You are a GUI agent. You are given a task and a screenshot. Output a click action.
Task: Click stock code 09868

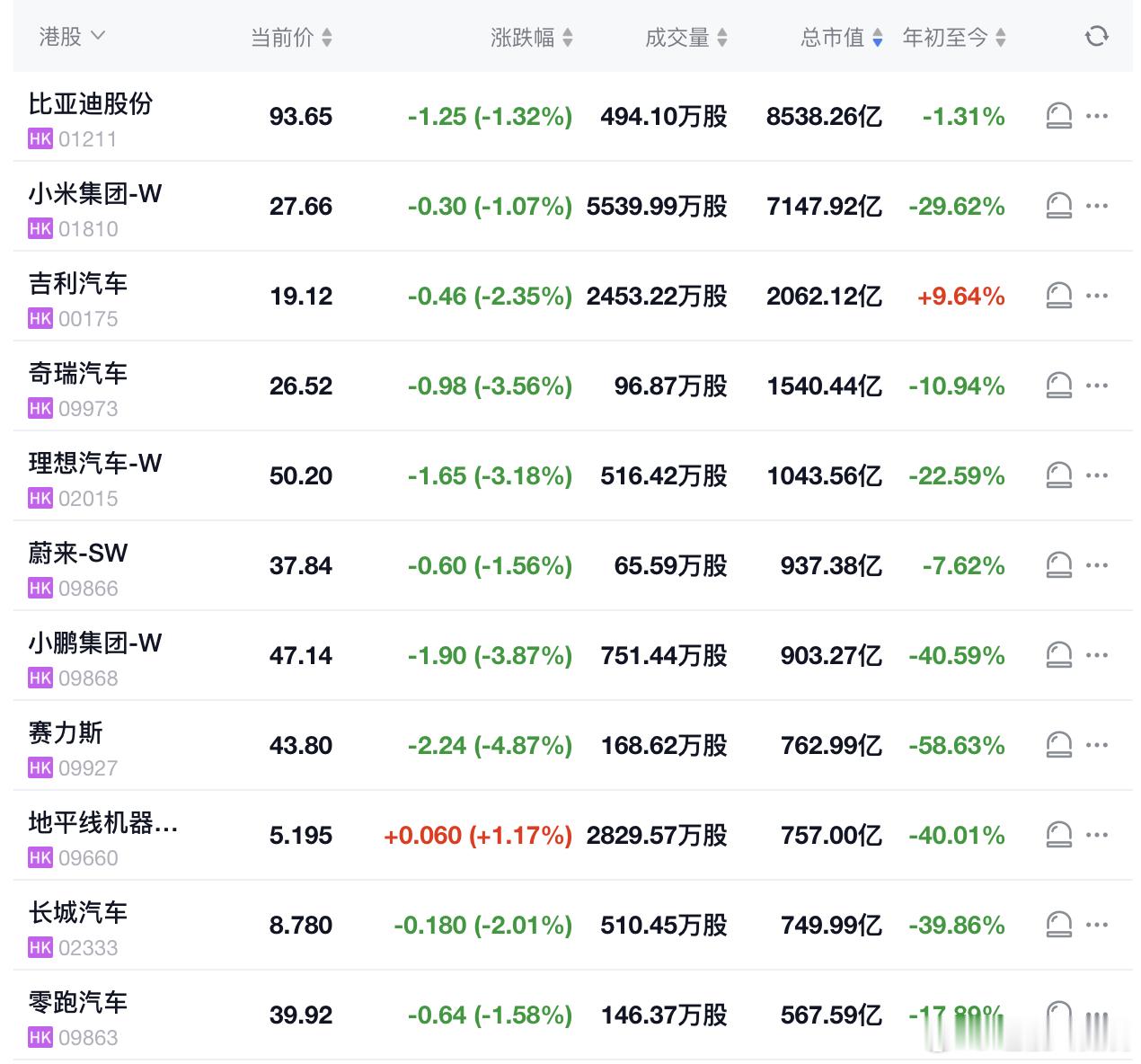pos(88,678)
